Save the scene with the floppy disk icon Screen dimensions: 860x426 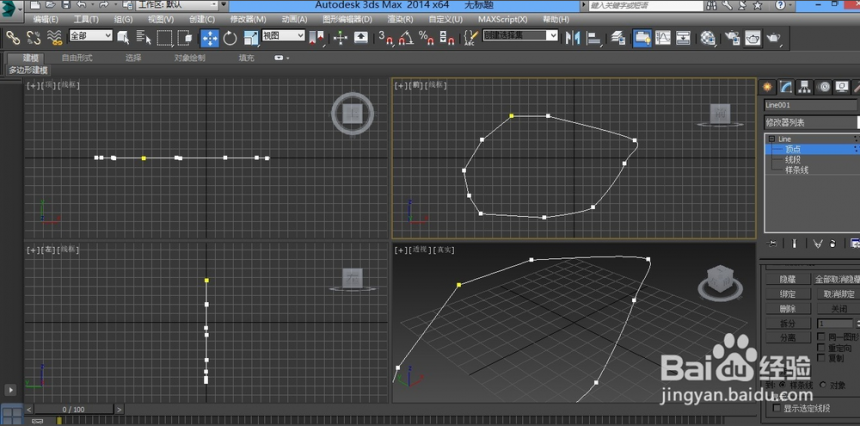[x=66, y=5]
